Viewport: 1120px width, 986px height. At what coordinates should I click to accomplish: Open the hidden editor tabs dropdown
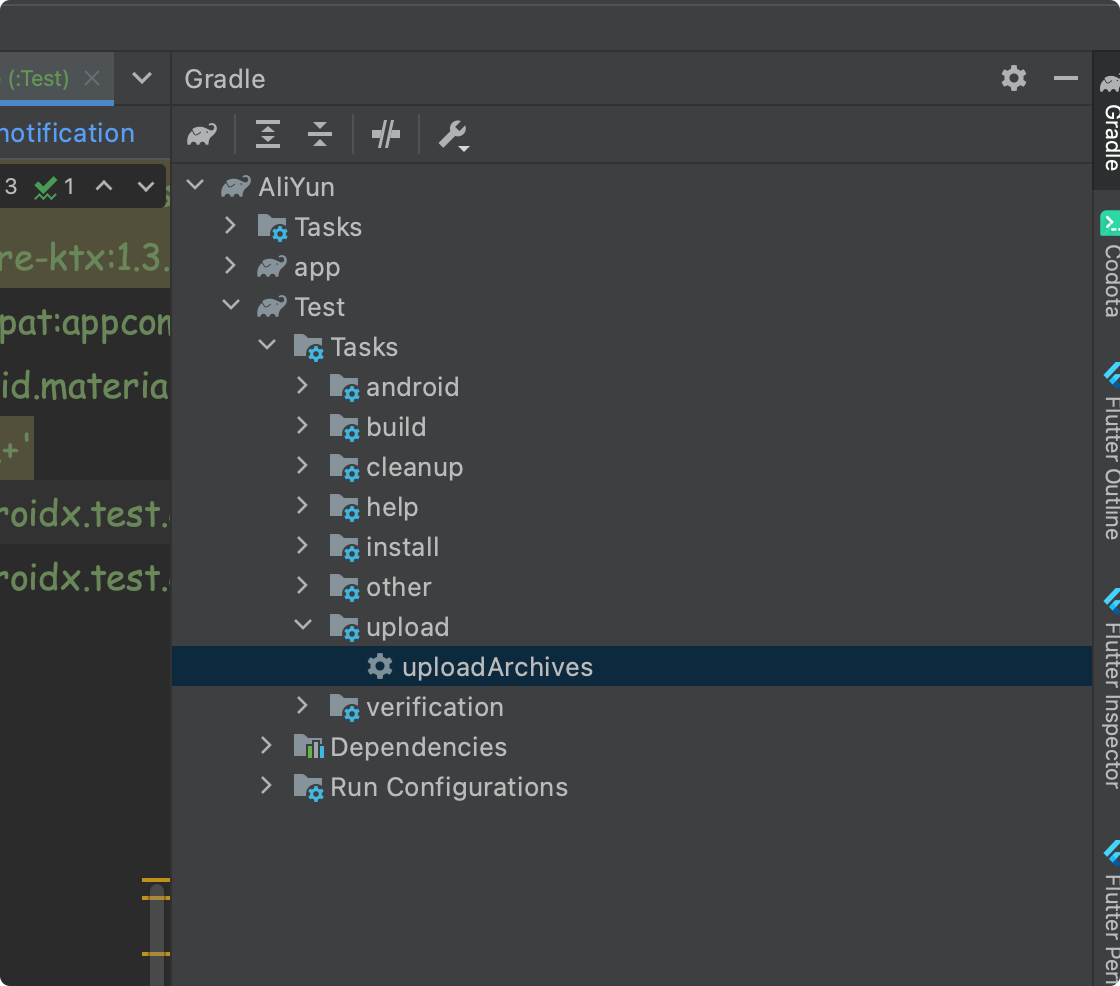(142, 78)
